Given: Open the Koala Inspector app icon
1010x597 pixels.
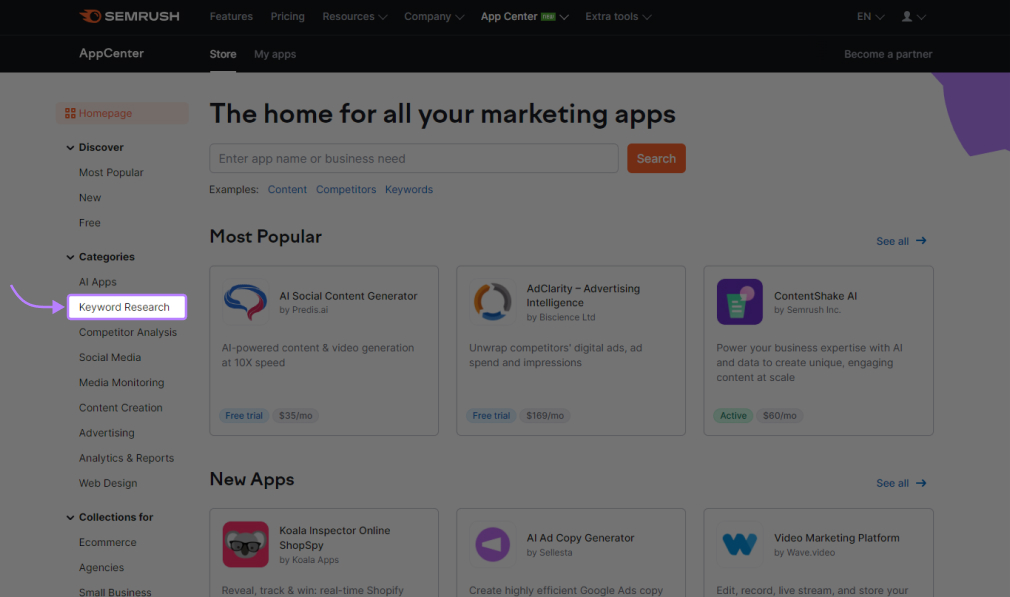Looking at the screenshot, I should coord(245,544).
